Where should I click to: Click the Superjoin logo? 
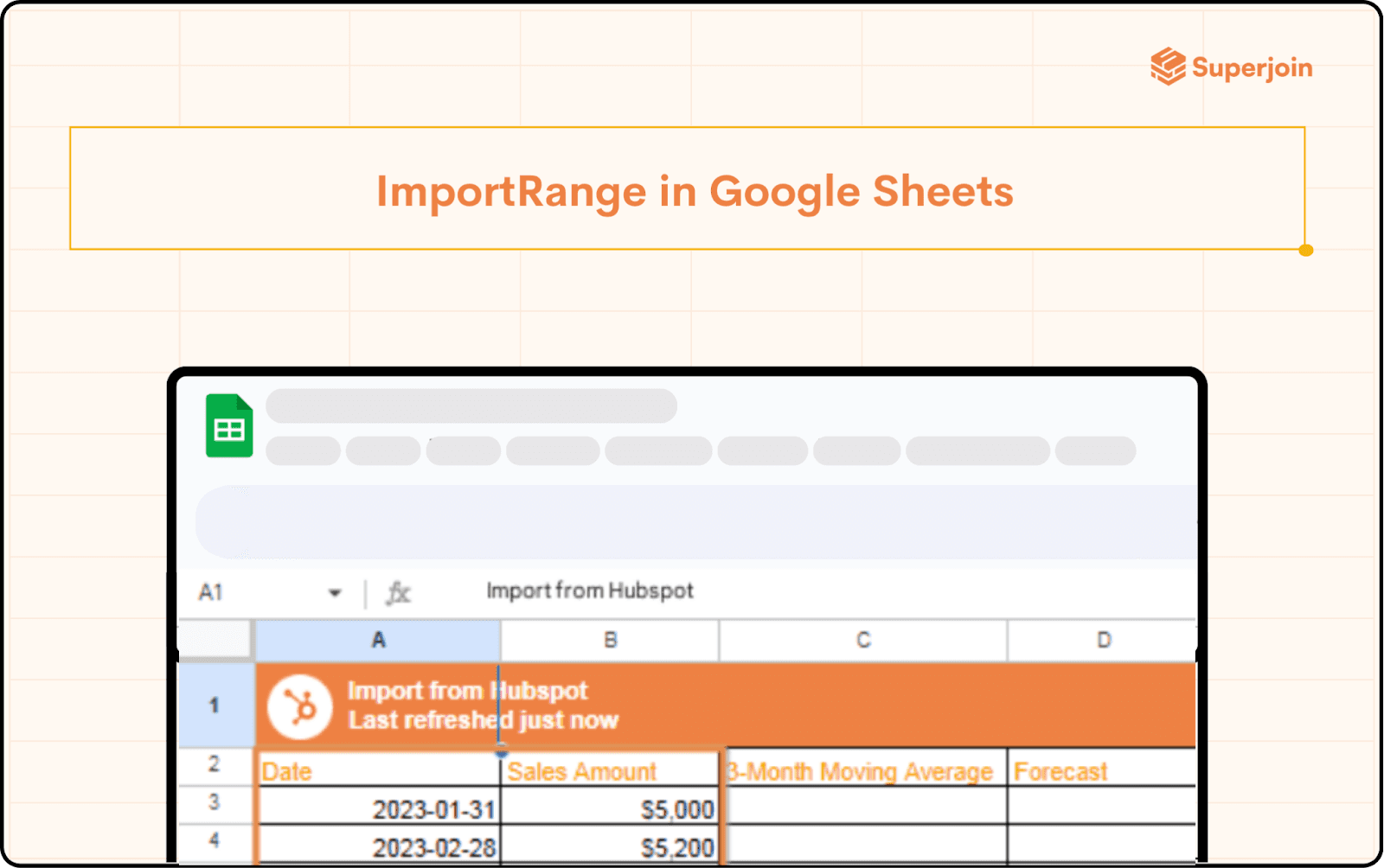(x=1231, y=67)
